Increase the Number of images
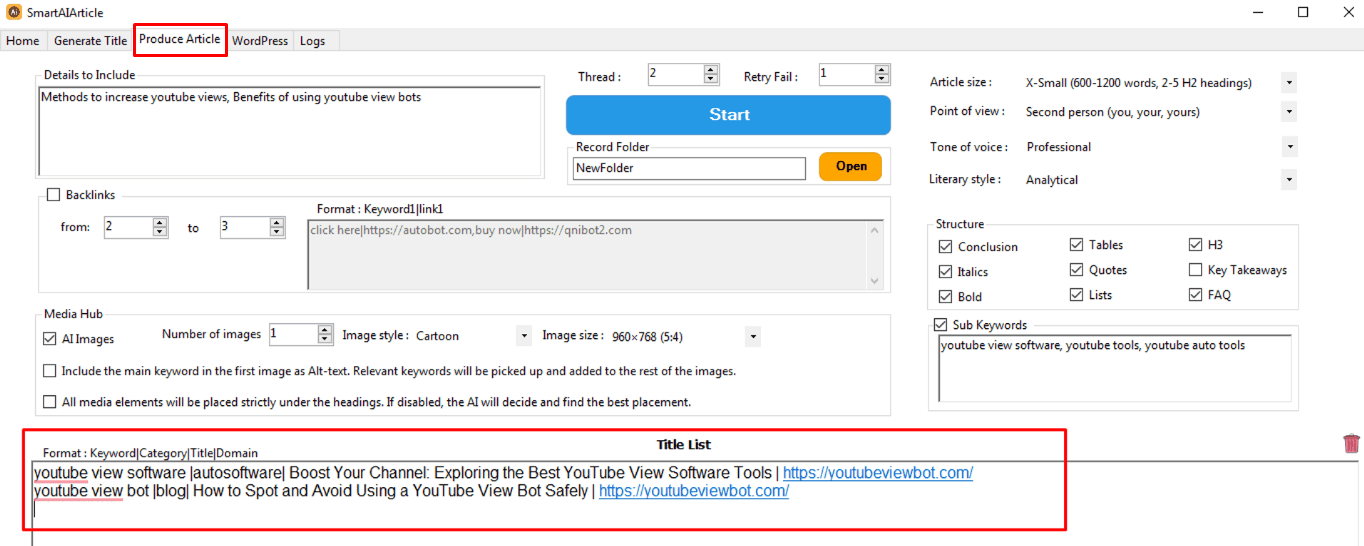 pos(325,330)
